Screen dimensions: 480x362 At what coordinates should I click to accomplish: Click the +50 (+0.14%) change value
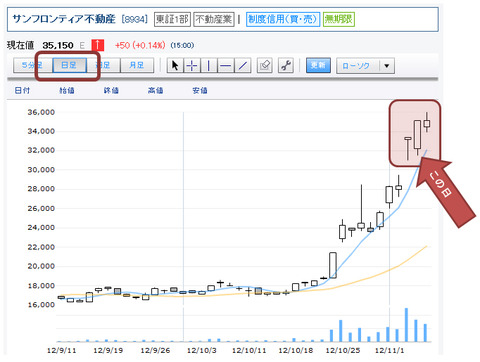[x=140, y=45]
